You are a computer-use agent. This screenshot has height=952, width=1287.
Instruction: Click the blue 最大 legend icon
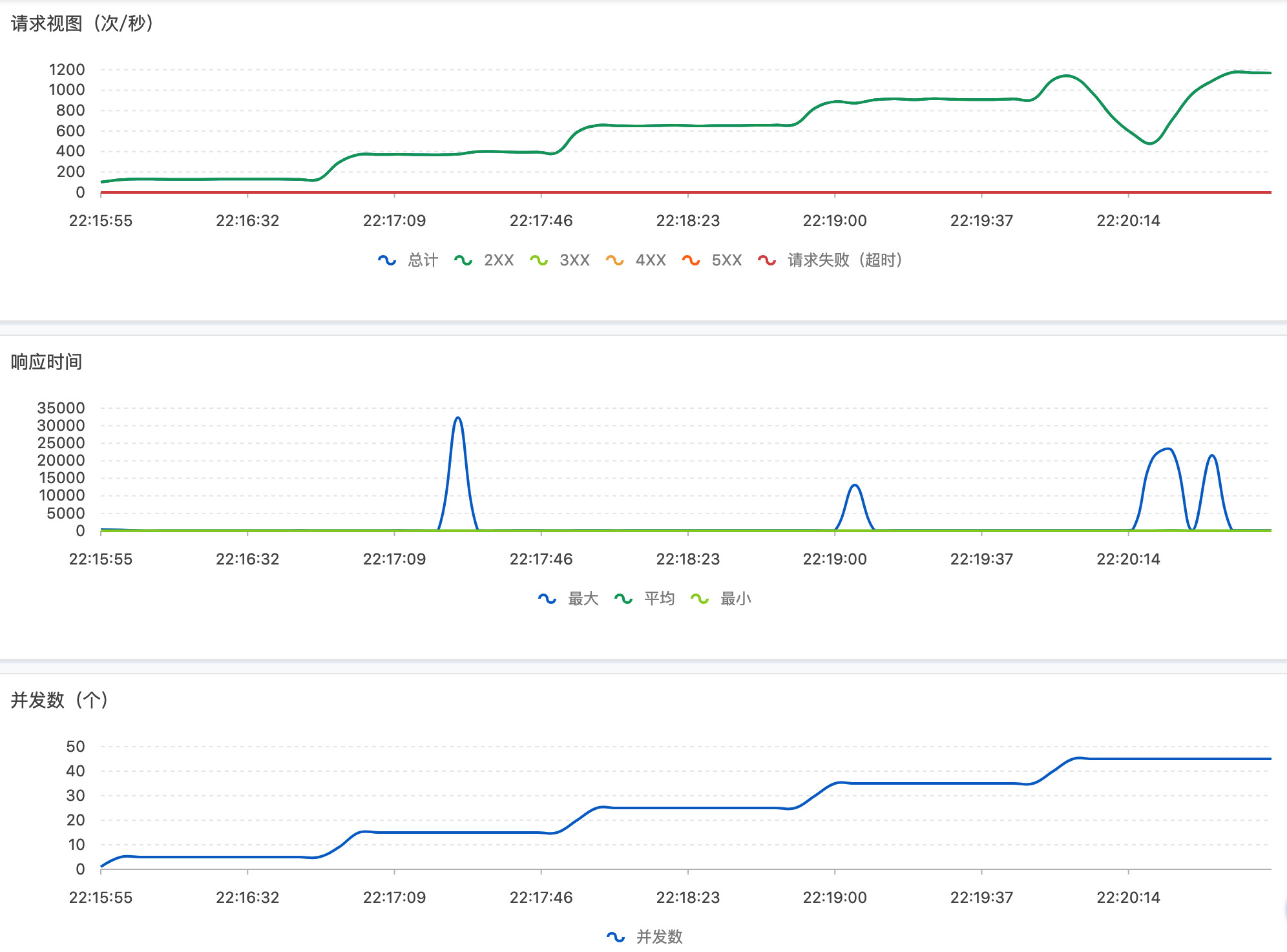pos(547,599)
